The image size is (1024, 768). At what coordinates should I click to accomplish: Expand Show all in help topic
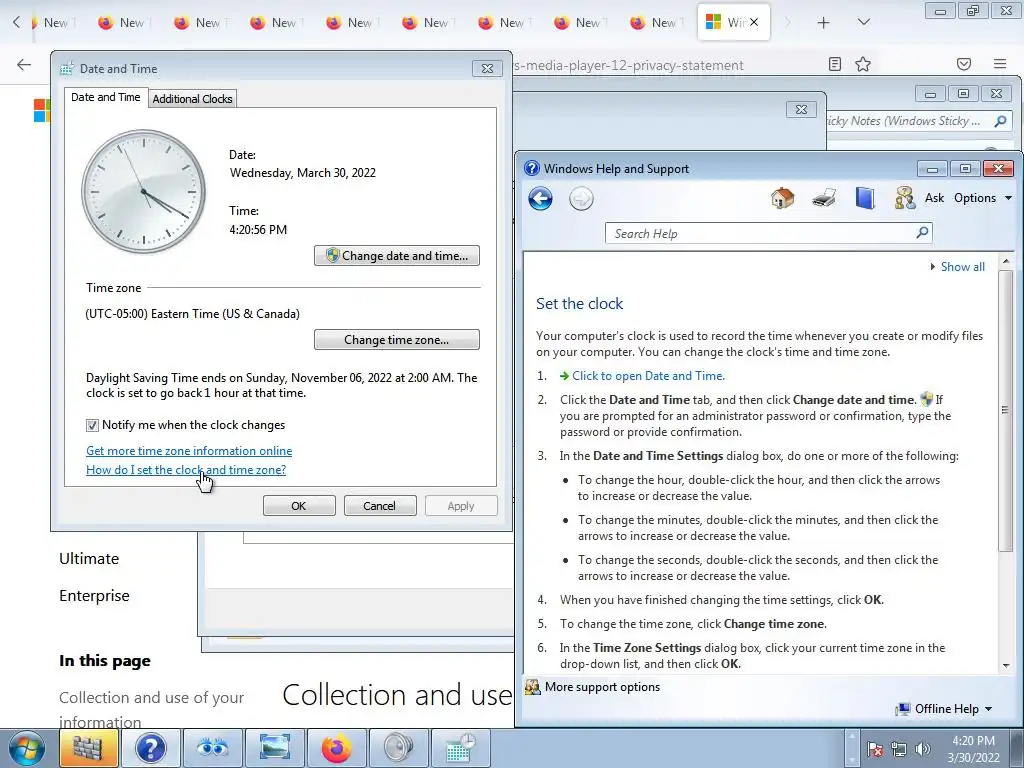click(957, 266)
